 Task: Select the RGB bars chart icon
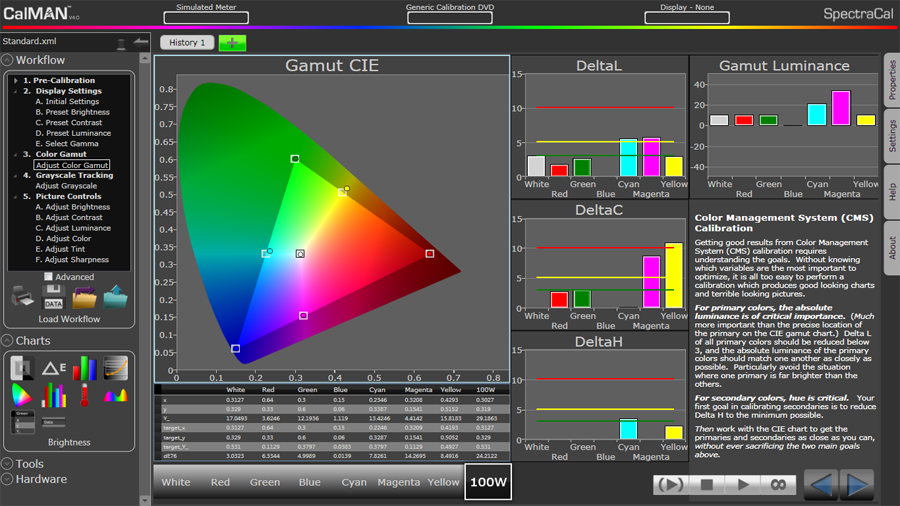tap(84, 369)
